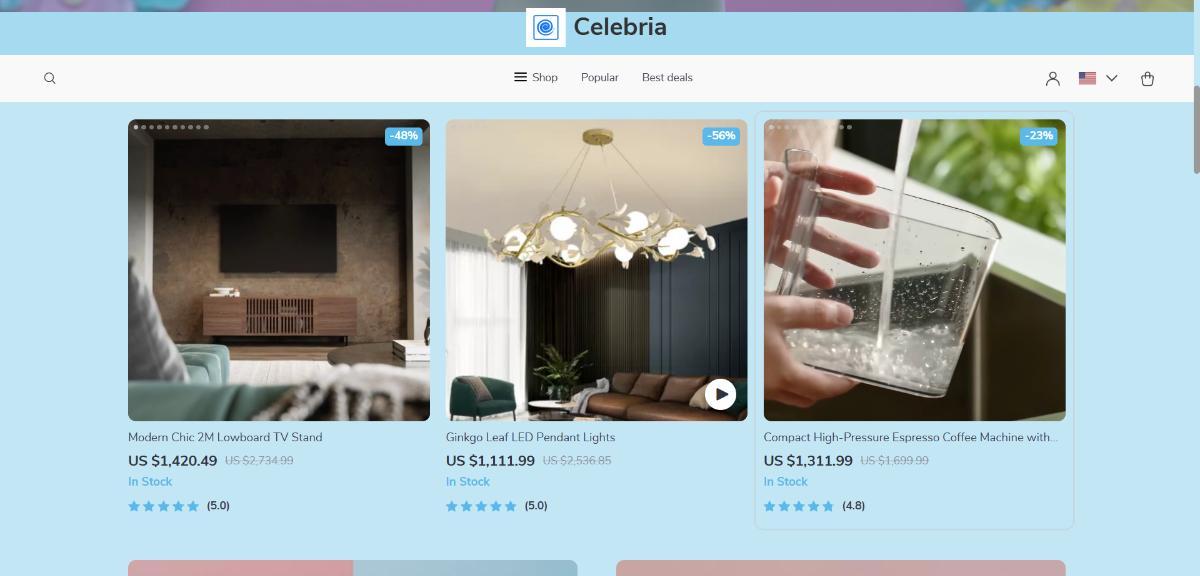Open Compact High-Pressure Espresso Coffee Machine link

910,437
